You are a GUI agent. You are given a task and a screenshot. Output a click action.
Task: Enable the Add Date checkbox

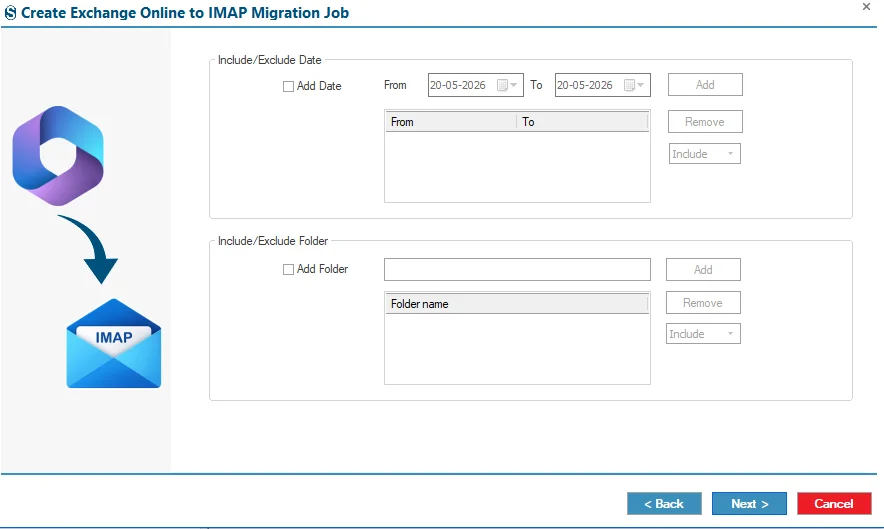tap(288, 86)
